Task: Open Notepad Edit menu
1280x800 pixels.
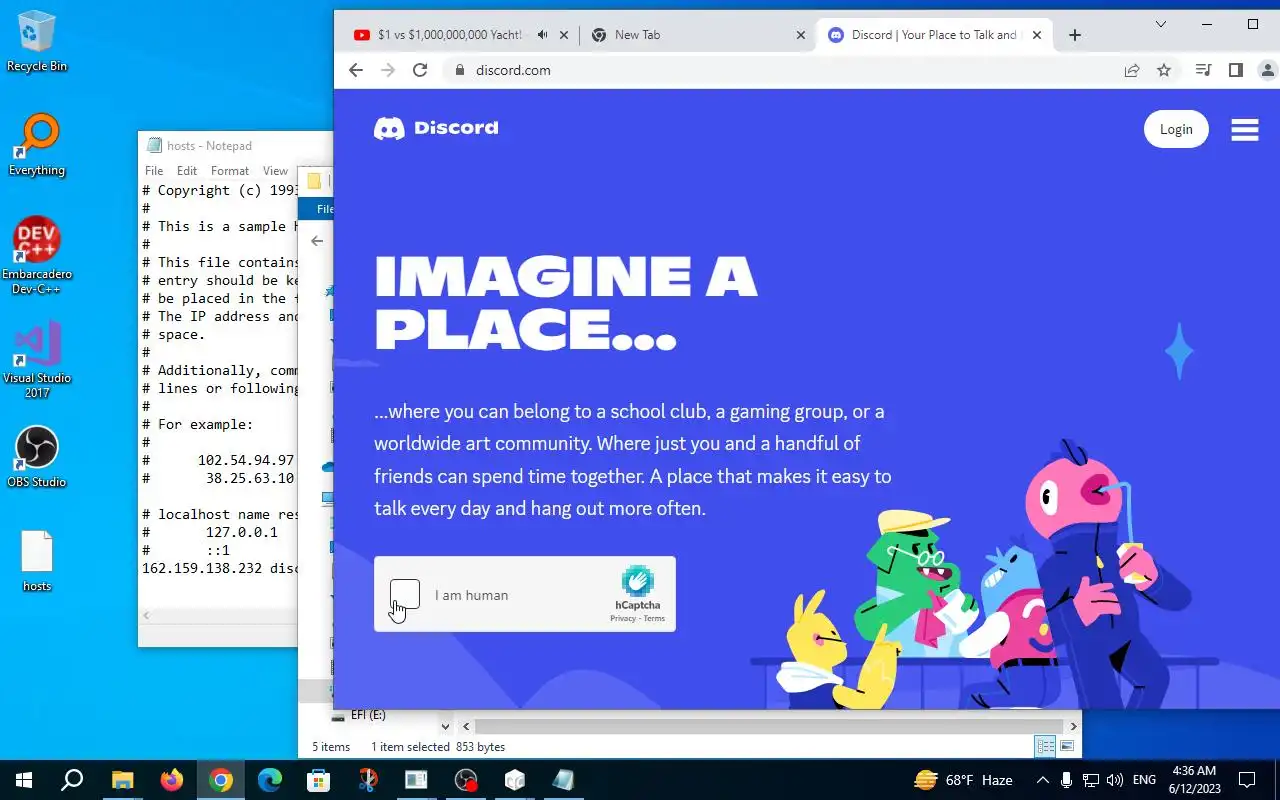Action: coord(187,171)
